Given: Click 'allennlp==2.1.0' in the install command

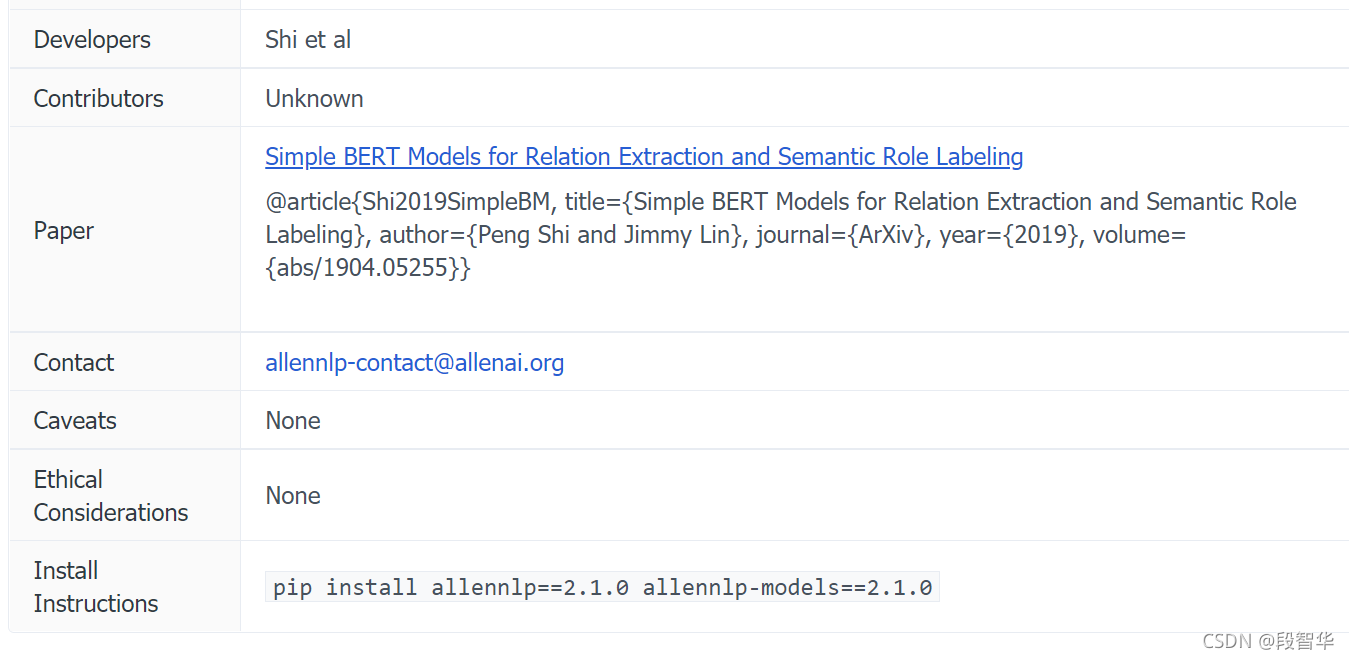Looking at the screenshot, I should (530, 587).
